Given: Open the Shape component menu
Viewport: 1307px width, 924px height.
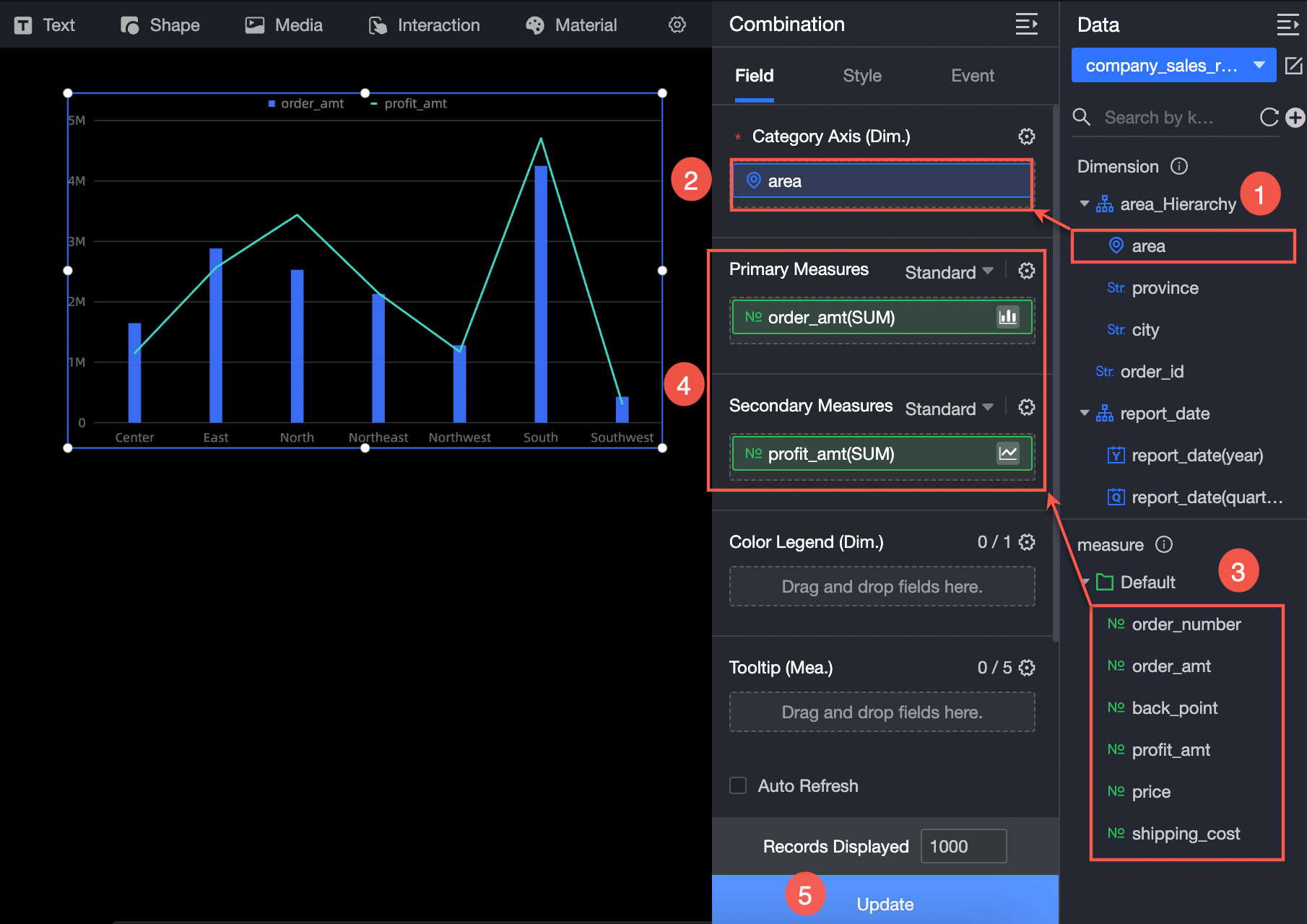Looking at the screenshot, I should tap(160, 25).
